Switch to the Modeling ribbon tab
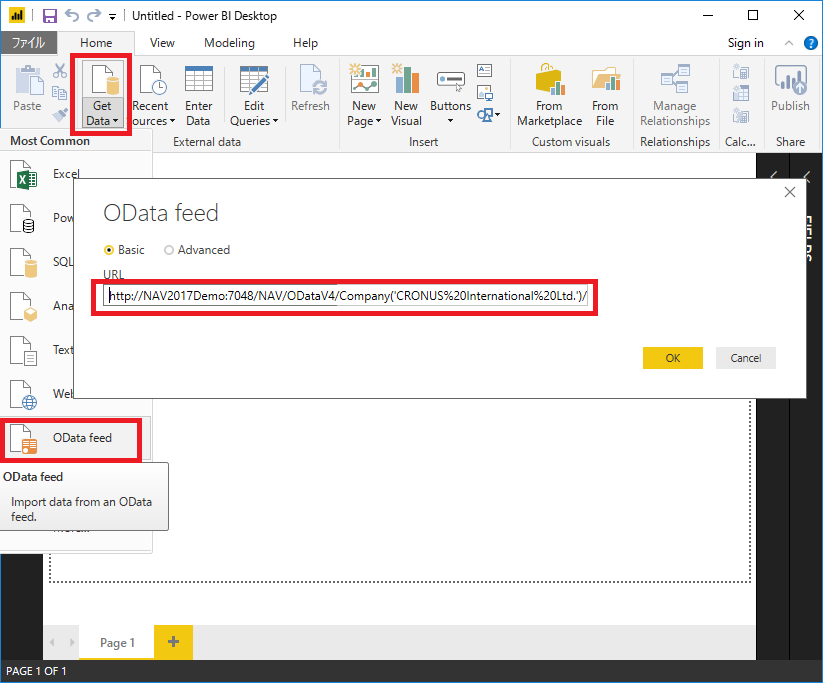The width and height of the screenshot is (823, 683). 229,43
